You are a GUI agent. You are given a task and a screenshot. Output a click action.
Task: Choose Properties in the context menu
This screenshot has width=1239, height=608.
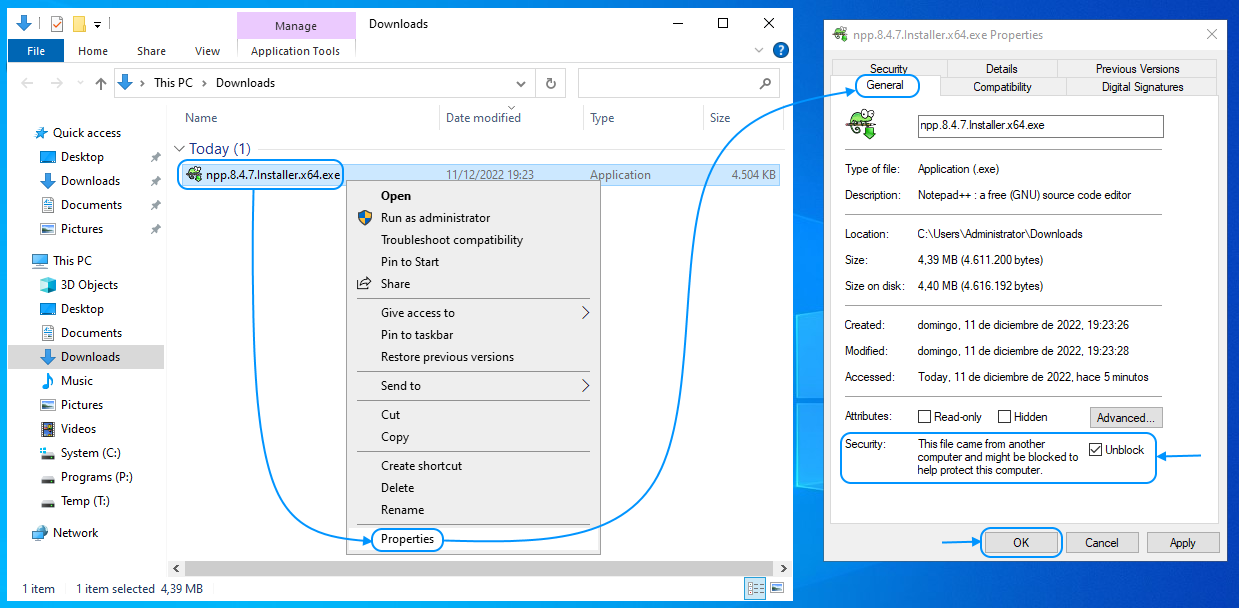click(407, 540)
